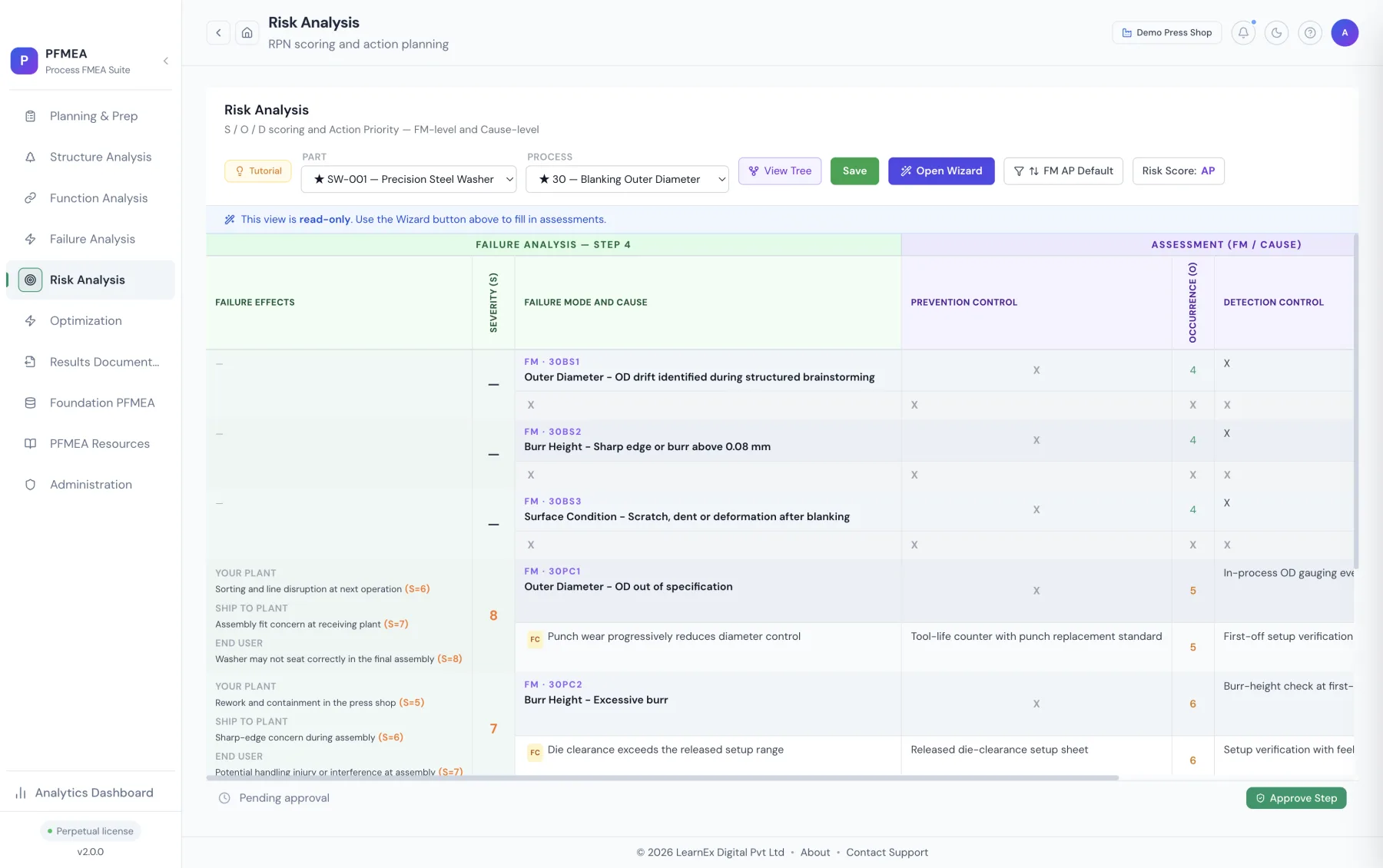
Task: Open Analytics Dashboard
Action: (x=91, y=793)
